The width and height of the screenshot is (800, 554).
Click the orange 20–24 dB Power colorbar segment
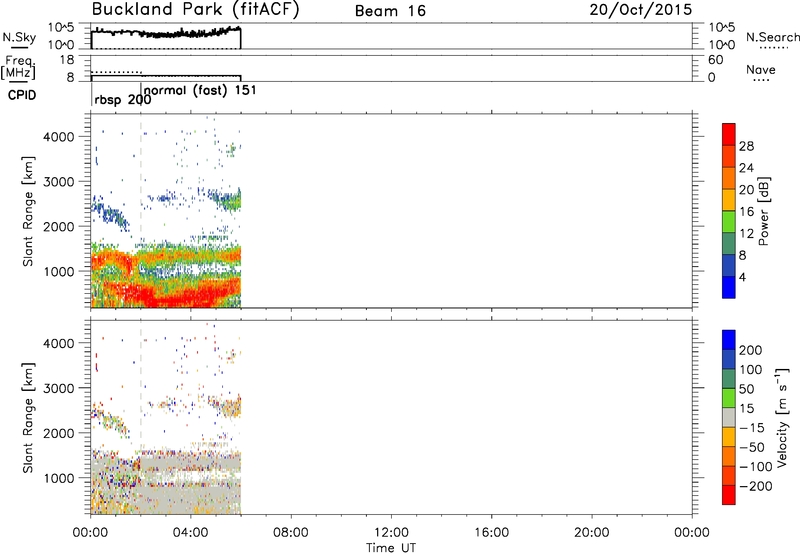729,179
